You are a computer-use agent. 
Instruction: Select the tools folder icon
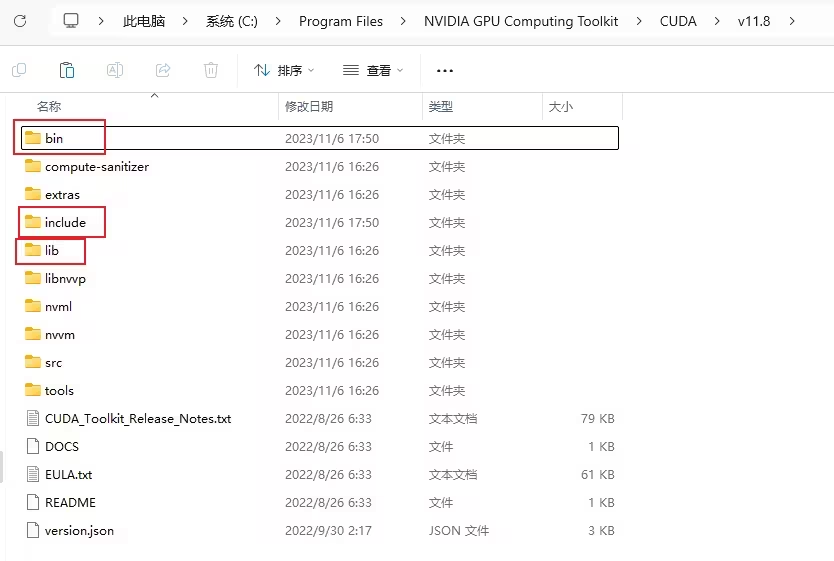(33, 390)
